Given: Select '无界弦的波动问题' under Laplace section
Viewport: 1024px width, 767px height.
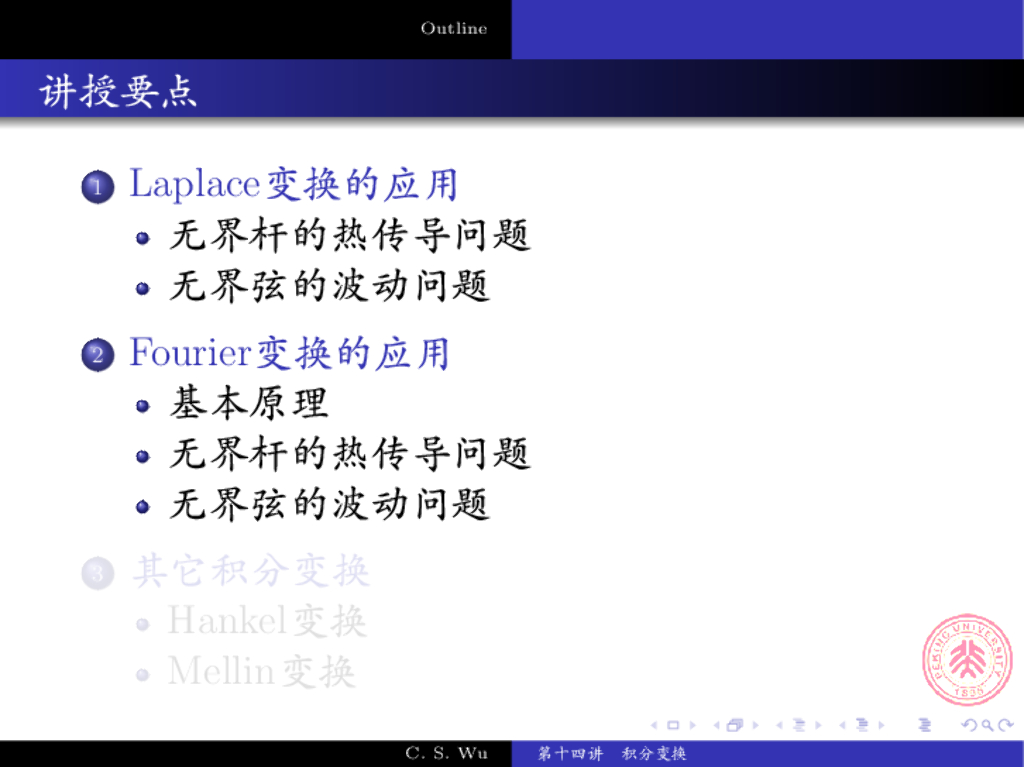Looking at the screenshot, I should (330, 286).
